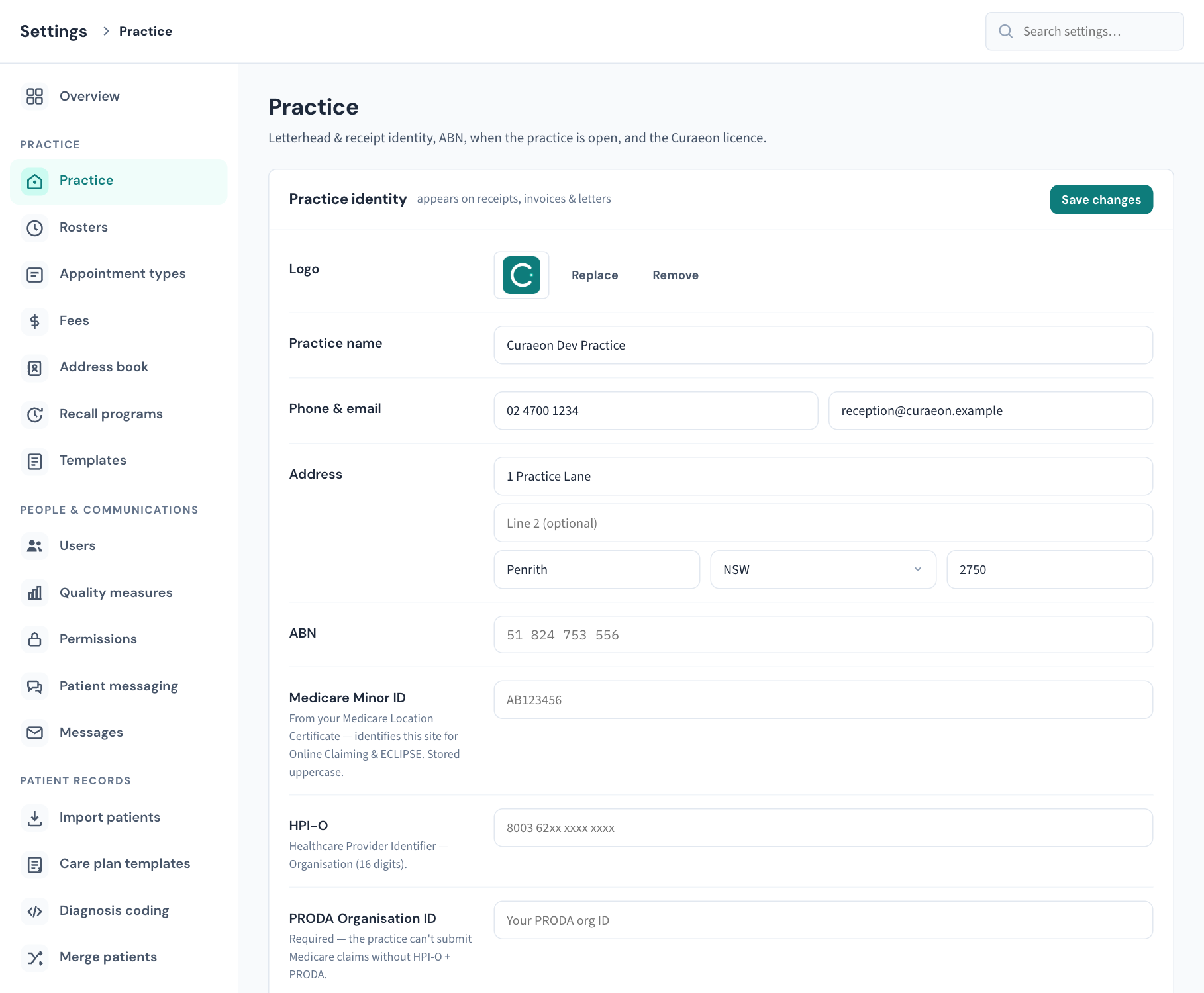Click the Overview grid icon

pyautogui.click(x=34, y=96)
